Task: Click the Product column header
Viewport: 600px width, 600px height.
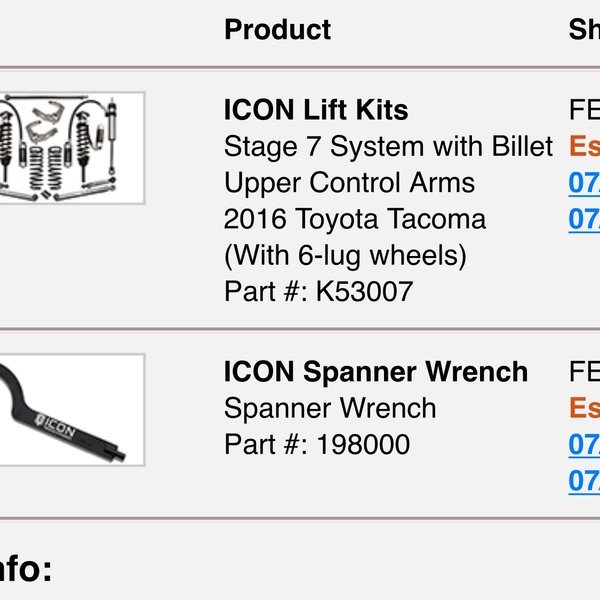Action: pos(277,29)
